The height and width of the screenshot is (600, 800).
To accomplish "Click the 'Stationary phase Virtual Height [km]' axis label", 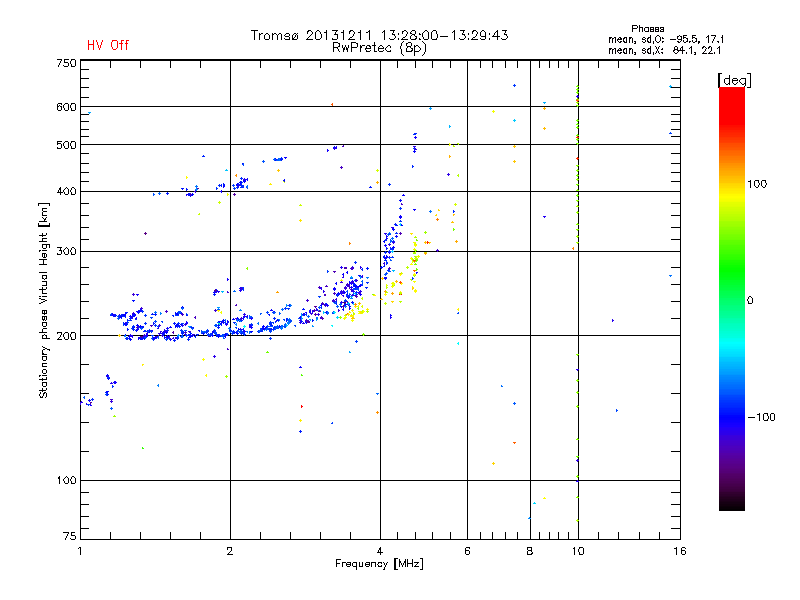I will tap(44, 300).
